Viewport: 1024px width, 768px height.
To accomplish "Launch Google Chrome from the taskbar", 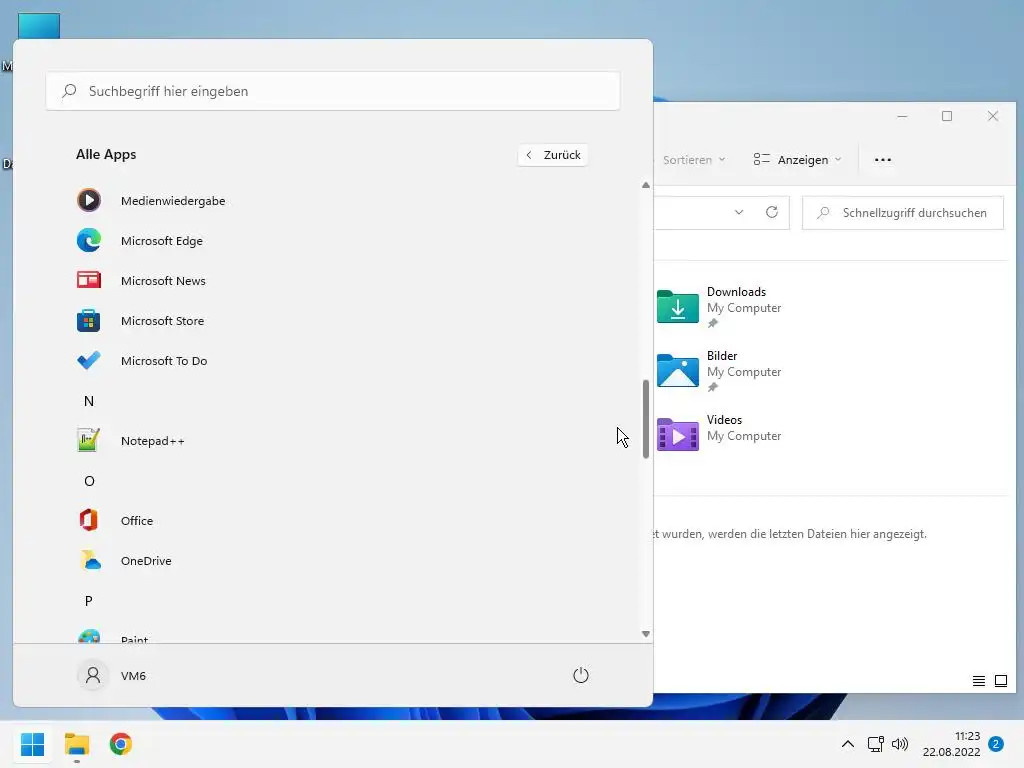I will pos(121,744).
